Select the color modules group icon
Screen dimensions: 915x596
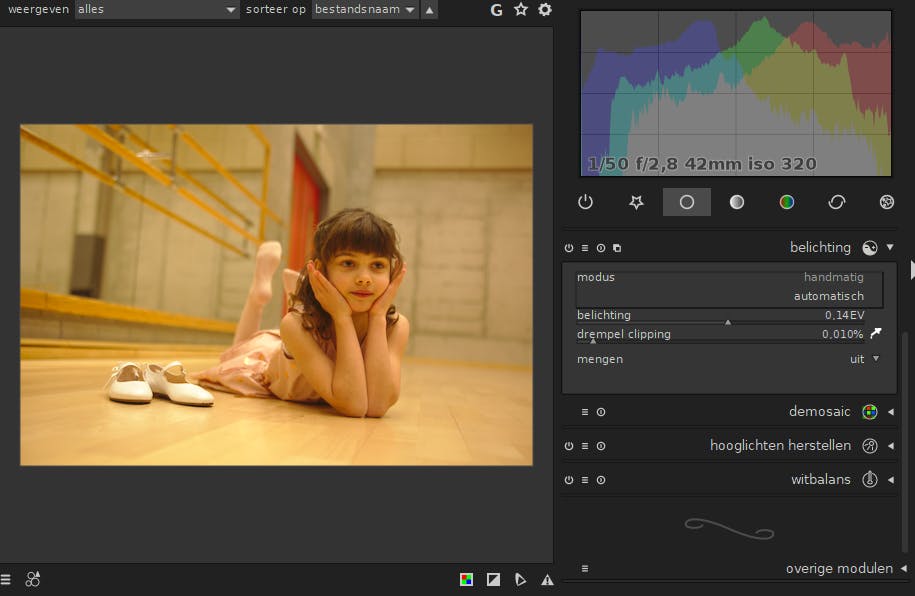(787, 202)
